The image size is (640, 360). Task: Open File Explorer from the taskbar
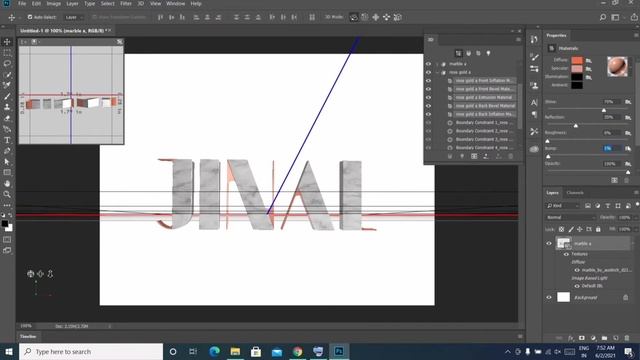[235, 351]
